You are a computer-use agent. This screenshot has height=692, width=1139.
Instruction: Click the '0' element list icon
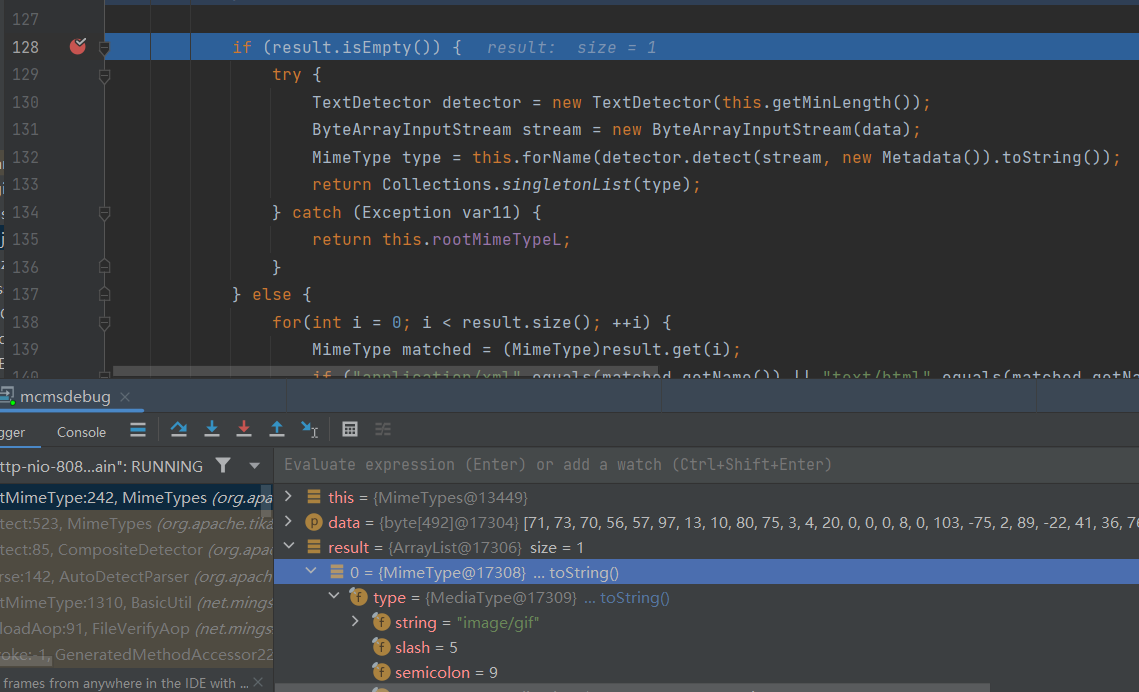(336, 572)
